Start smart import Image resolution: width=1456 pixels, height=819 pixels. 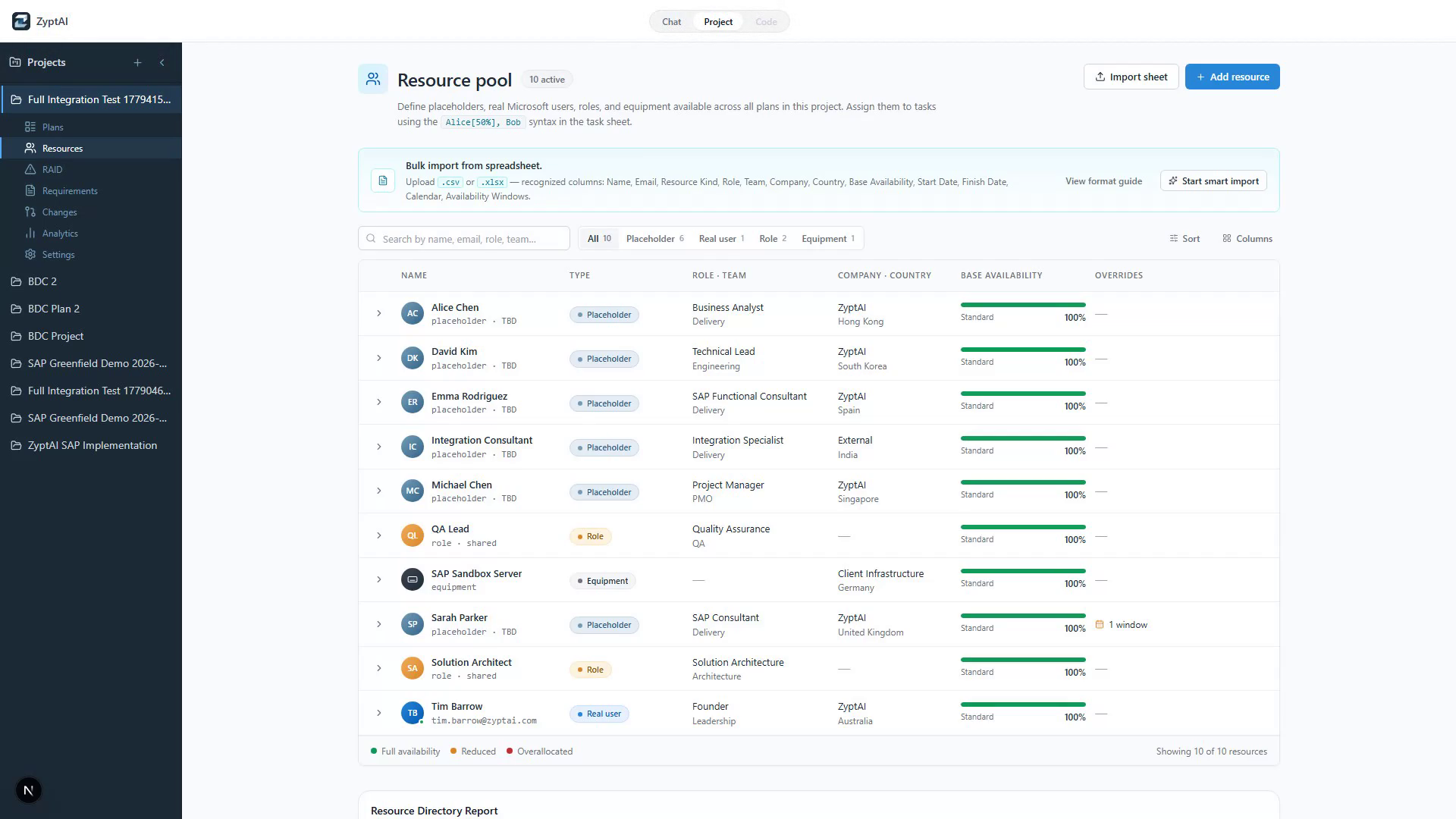pos(1213,180)
